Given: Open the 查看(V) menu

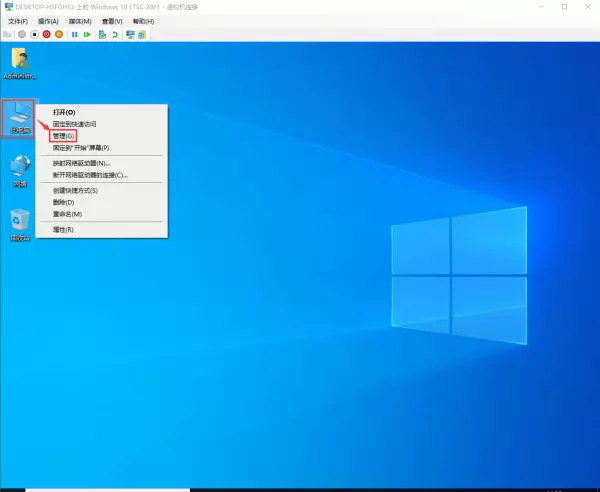Looking at the screenshot, I should tap(112, 21).
